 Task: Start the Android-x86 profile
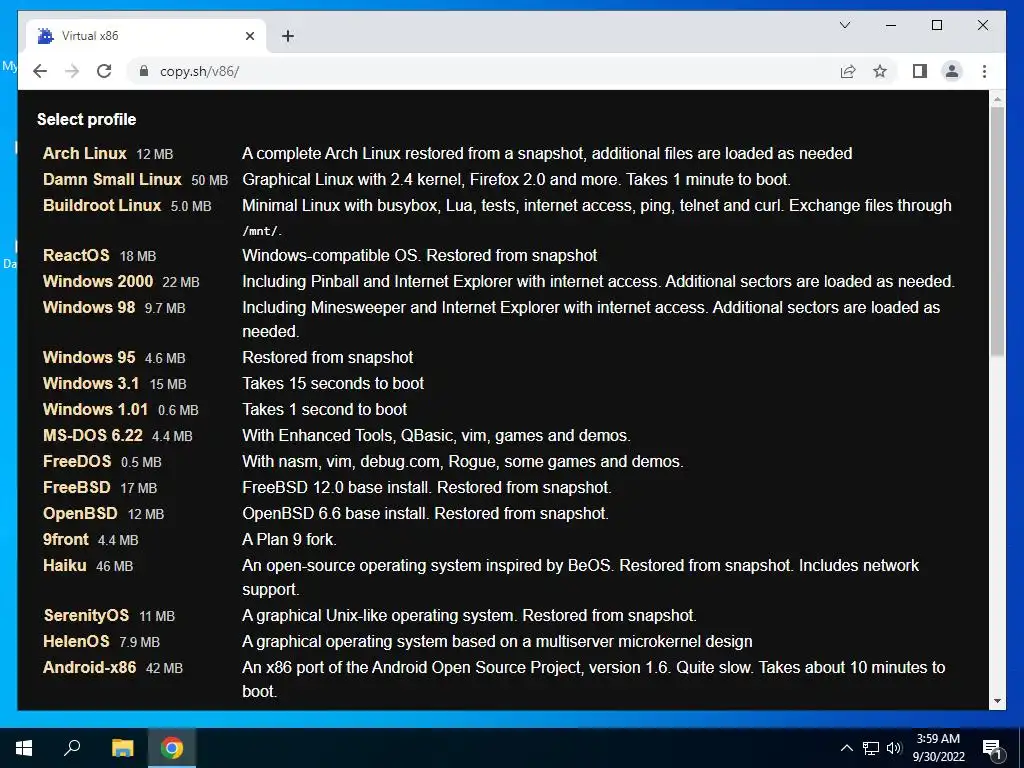pyautogui.click(x=89, y=668)
